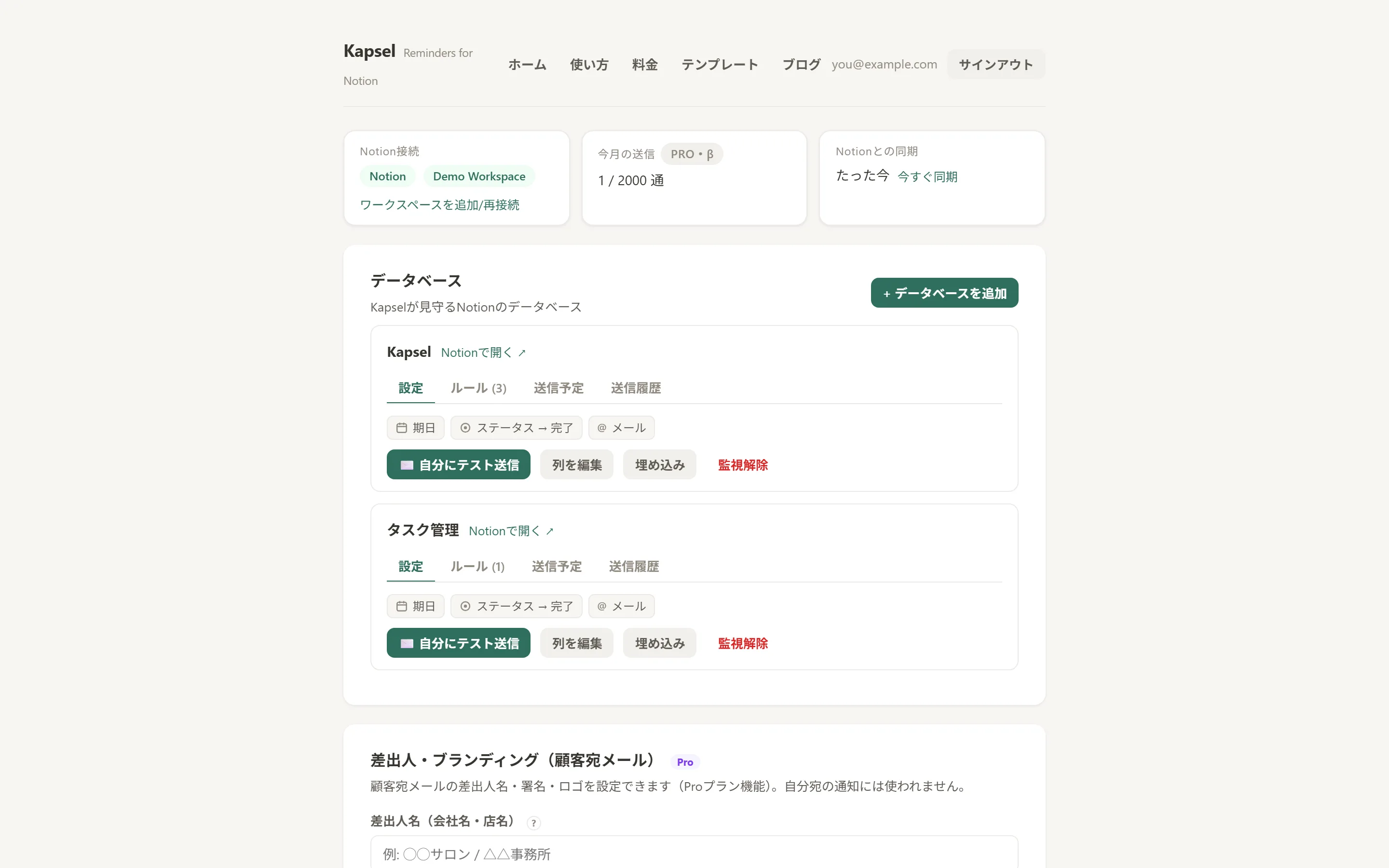Click ワークスペースを追加/再接続 link
Image resolution: width=1389 pixels, height=868 pixels.
[x=440, y=205]
